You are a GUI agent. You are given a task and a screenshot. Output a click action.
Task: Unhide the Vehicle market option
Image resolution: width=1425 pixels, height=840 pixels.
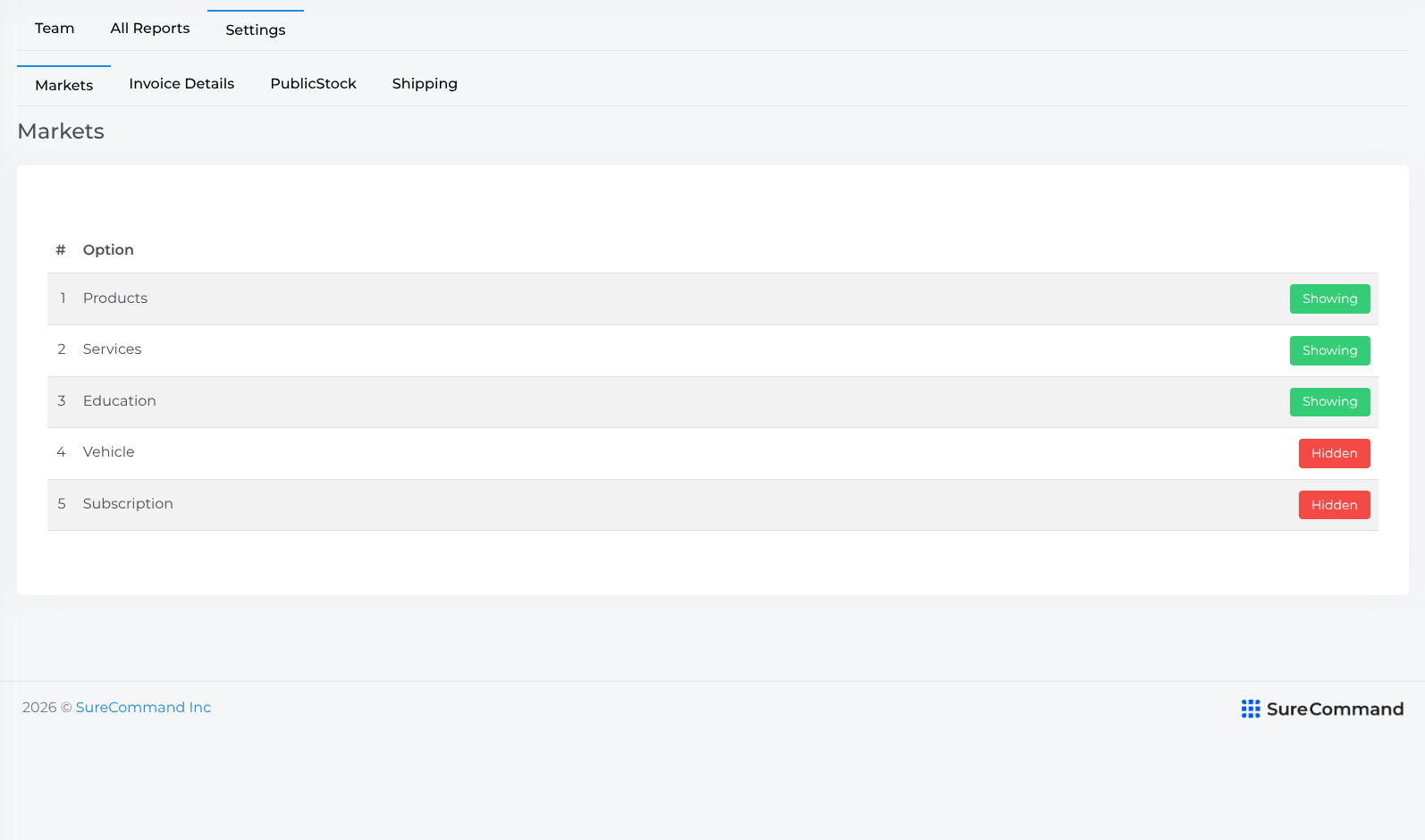[x=1334, y=453]
